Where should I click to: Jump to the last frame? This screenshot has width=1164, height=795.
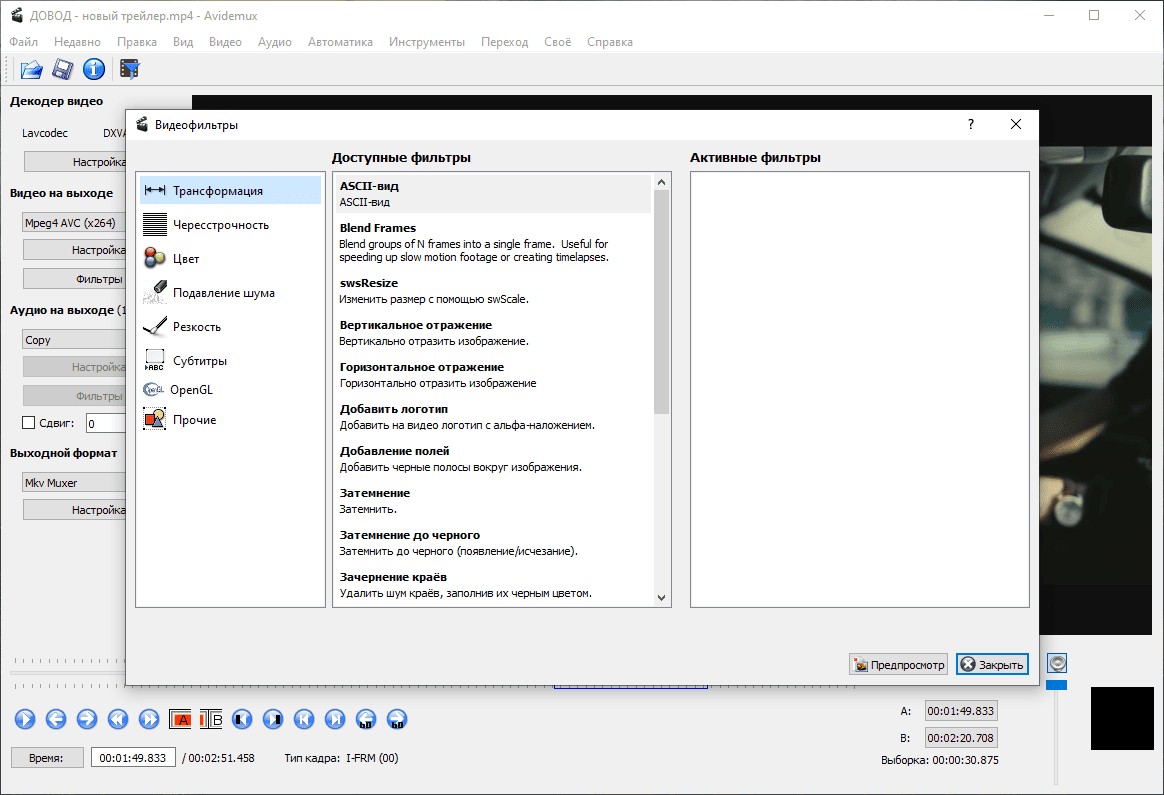[x=336, y=719]
